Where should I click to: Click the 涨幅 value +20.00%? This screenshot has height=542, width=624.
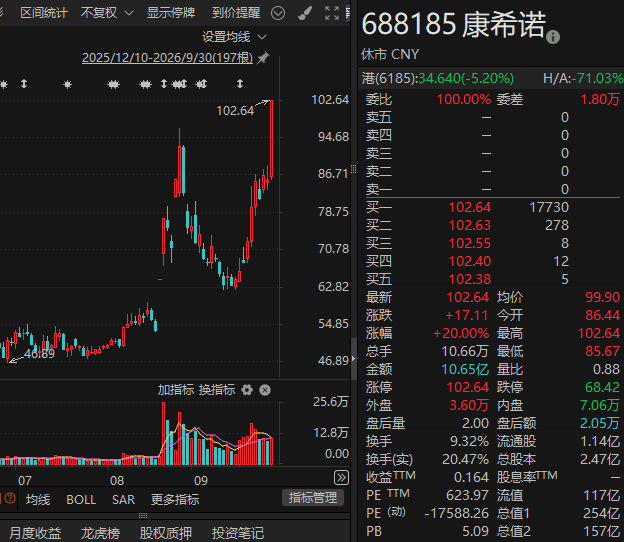[x=461, y=333]
